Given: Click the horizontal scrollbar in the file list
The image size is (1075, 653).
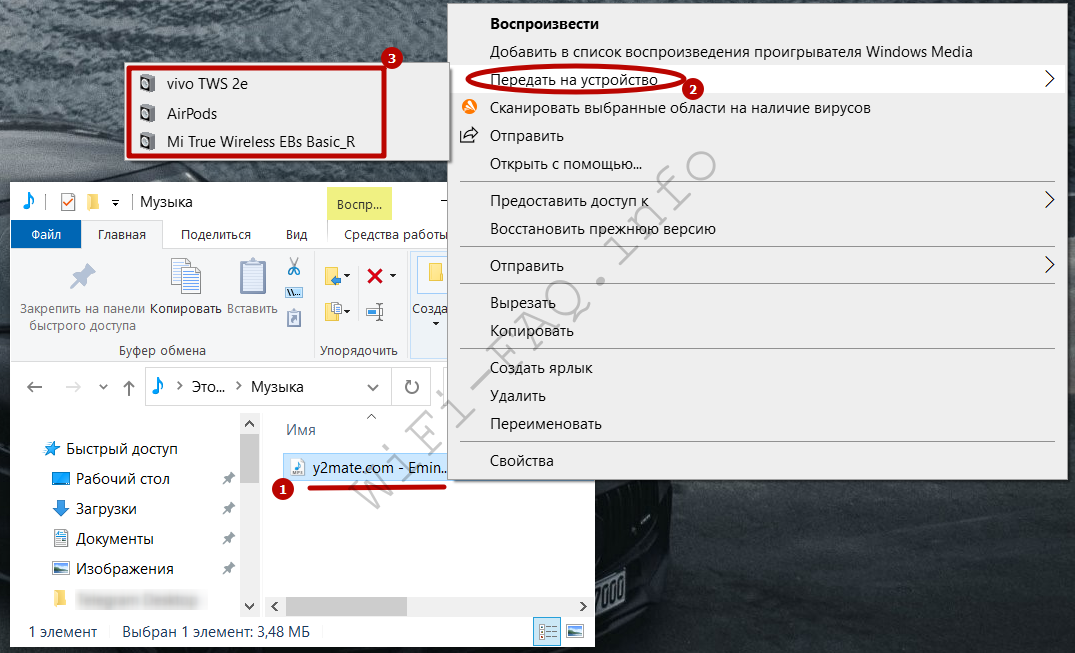Looking at the screenshot, I should (345, 606).
